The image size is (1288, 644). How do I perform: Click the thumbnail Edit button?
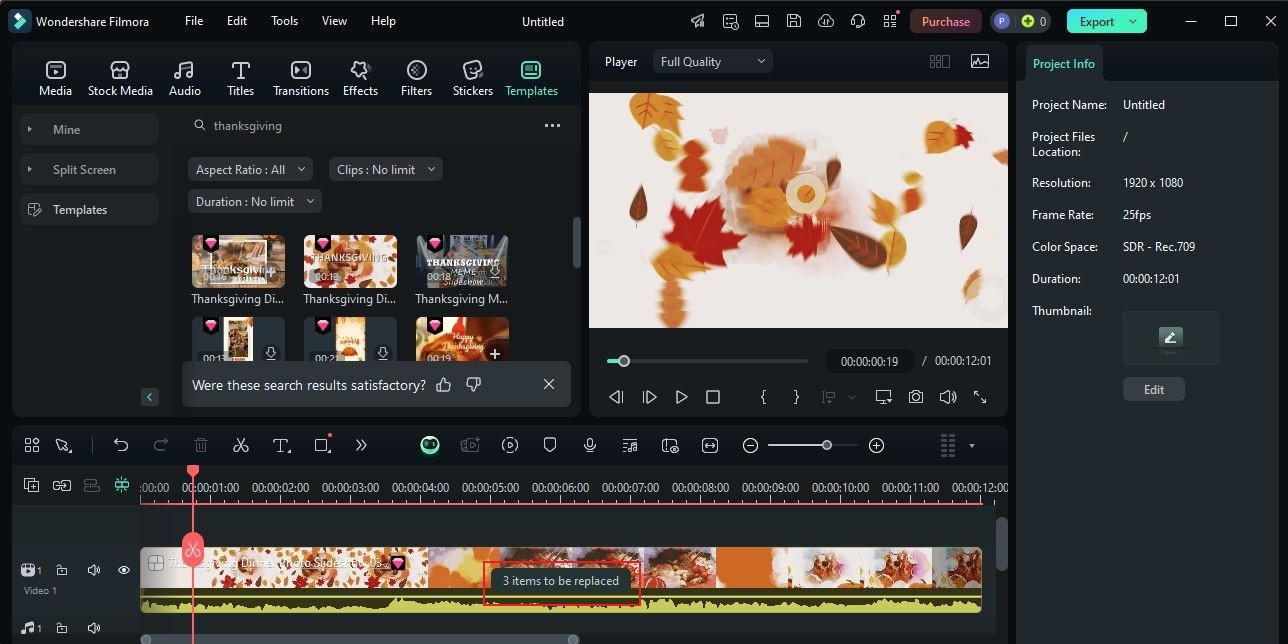pos(1154,390)
